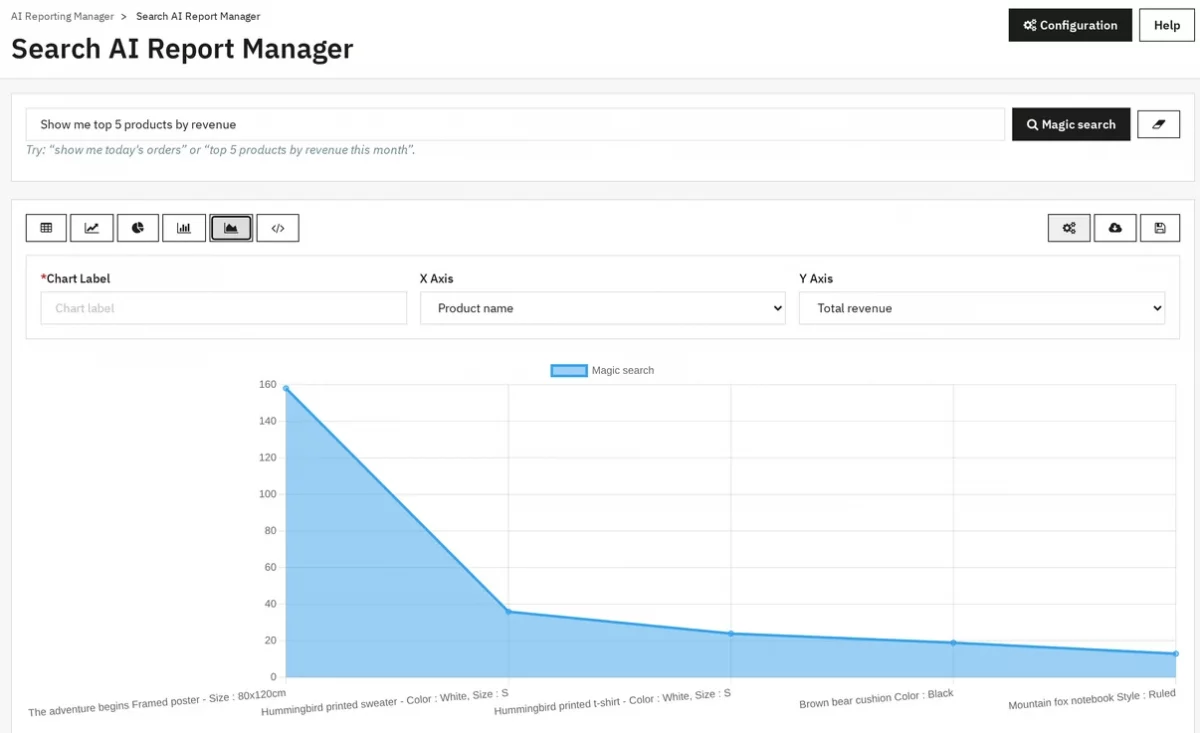1200x733 pixels.
Task: Click the 'Search AI Report Manager' page heading
Action: pyautogui.click(x=182, y=48)
